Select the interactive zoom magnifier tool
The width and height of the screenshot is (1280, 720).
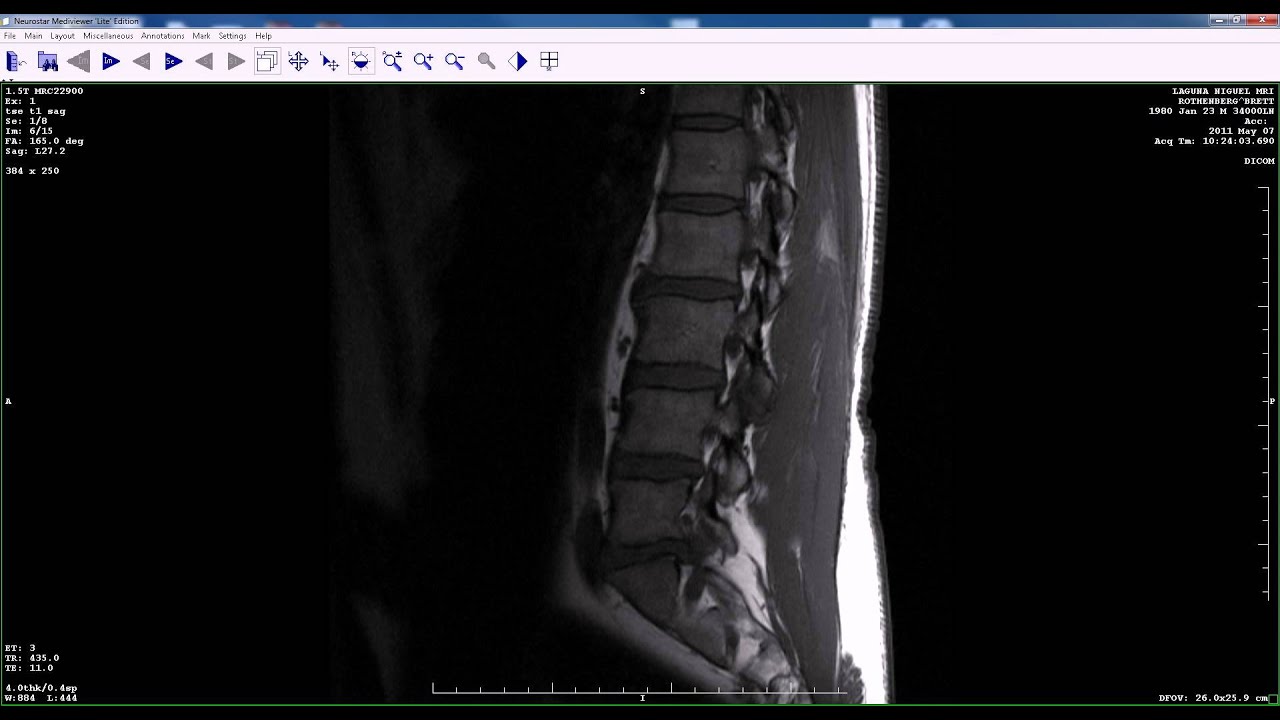point(392,62)
